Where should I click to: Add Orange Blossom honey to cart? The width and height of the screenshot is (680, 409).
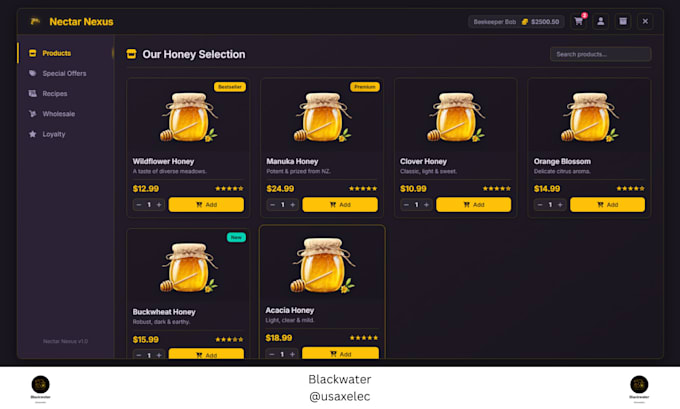point(607,205)
